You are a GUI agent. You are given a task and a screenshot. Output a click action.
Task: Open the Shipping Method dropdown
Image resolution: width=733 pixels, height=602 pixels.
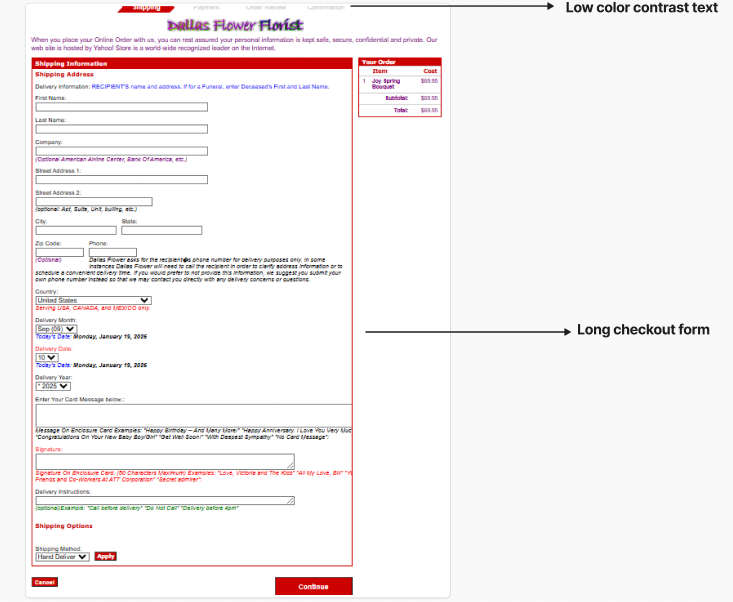click(62, 557)
